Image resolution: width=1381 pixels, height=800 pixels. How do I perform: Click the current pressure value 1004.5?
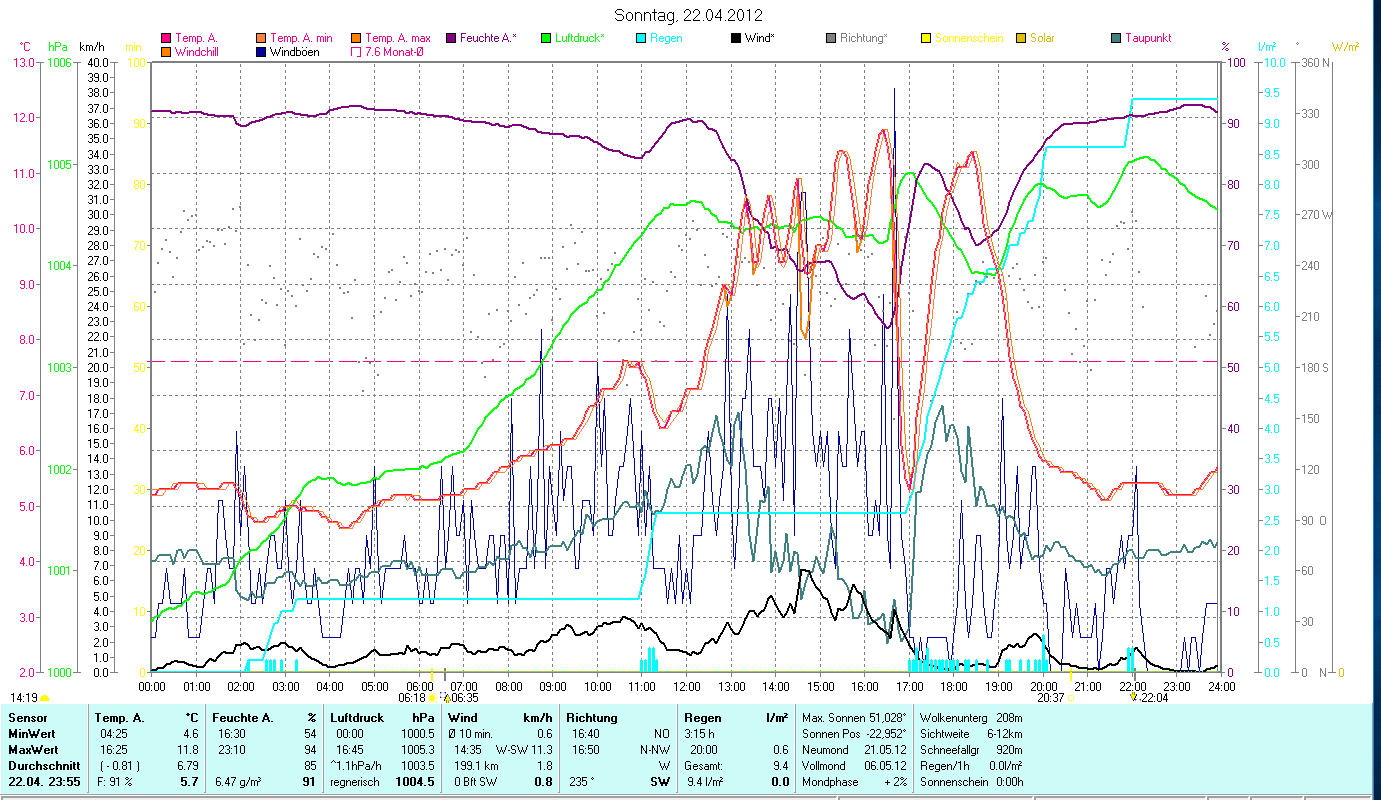pos(415,782)
